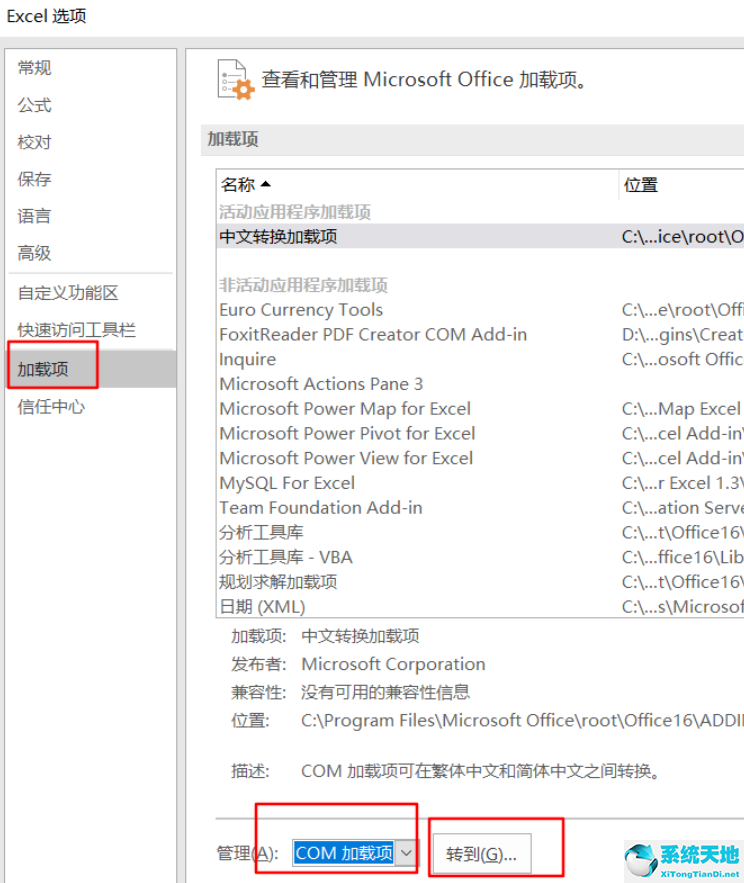Click the 非活动应用程序加载项 group heading
This screenshot has height=883, width=744.
tap(303, 285)
